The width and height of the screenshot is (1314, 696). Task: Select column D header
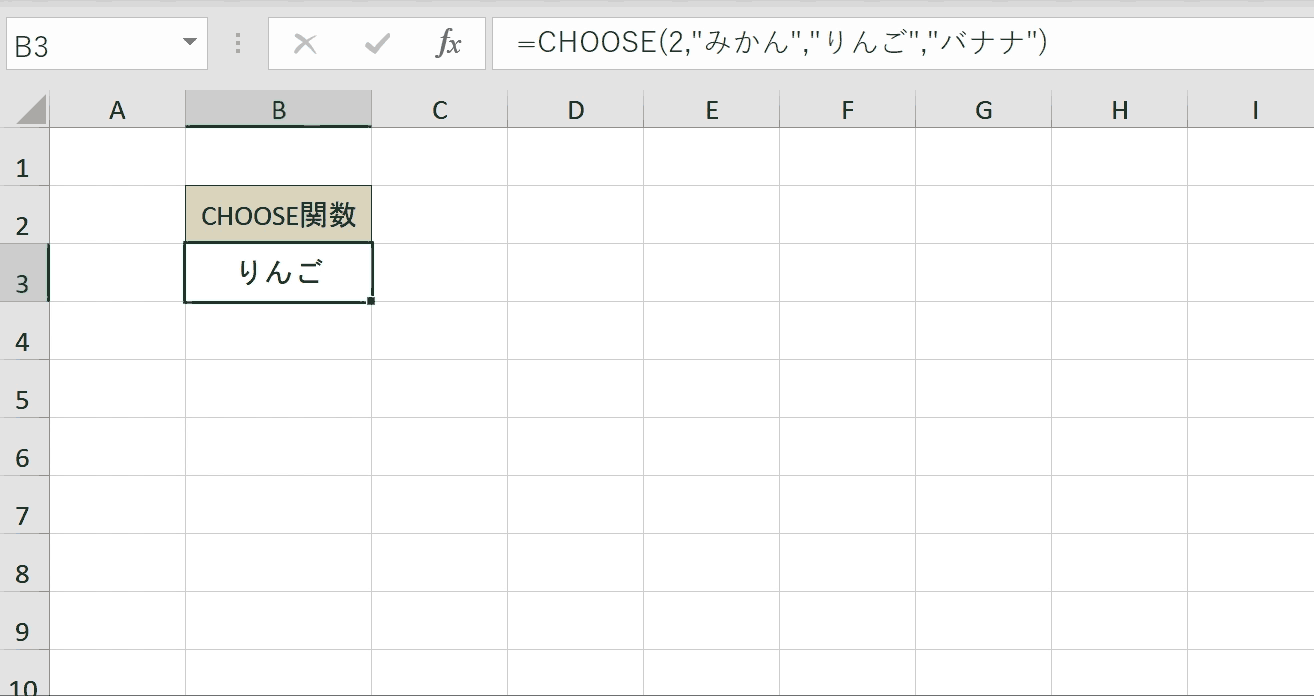coord(575,110)
